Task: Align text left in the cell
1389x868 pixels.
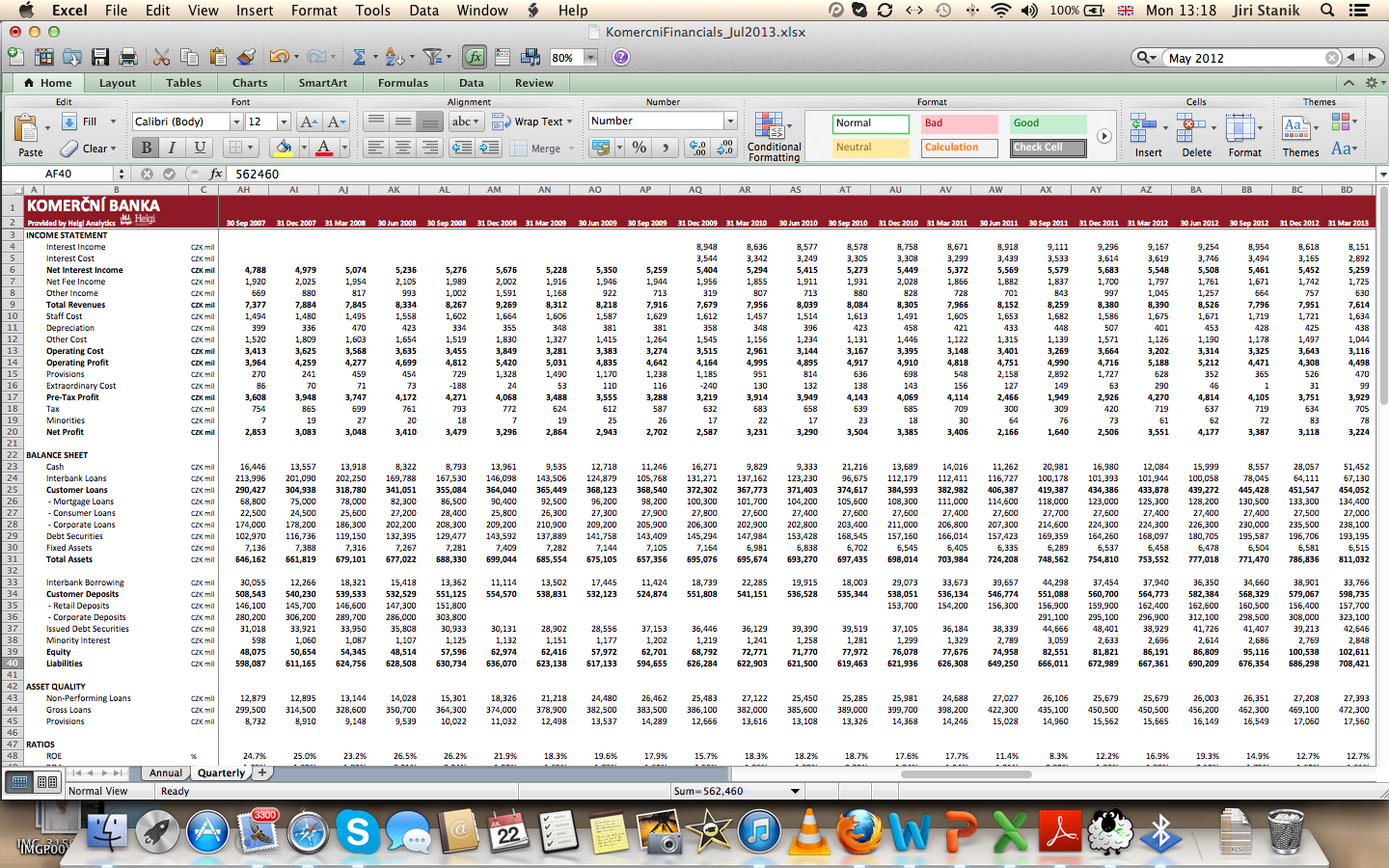Action: point(376,148)
